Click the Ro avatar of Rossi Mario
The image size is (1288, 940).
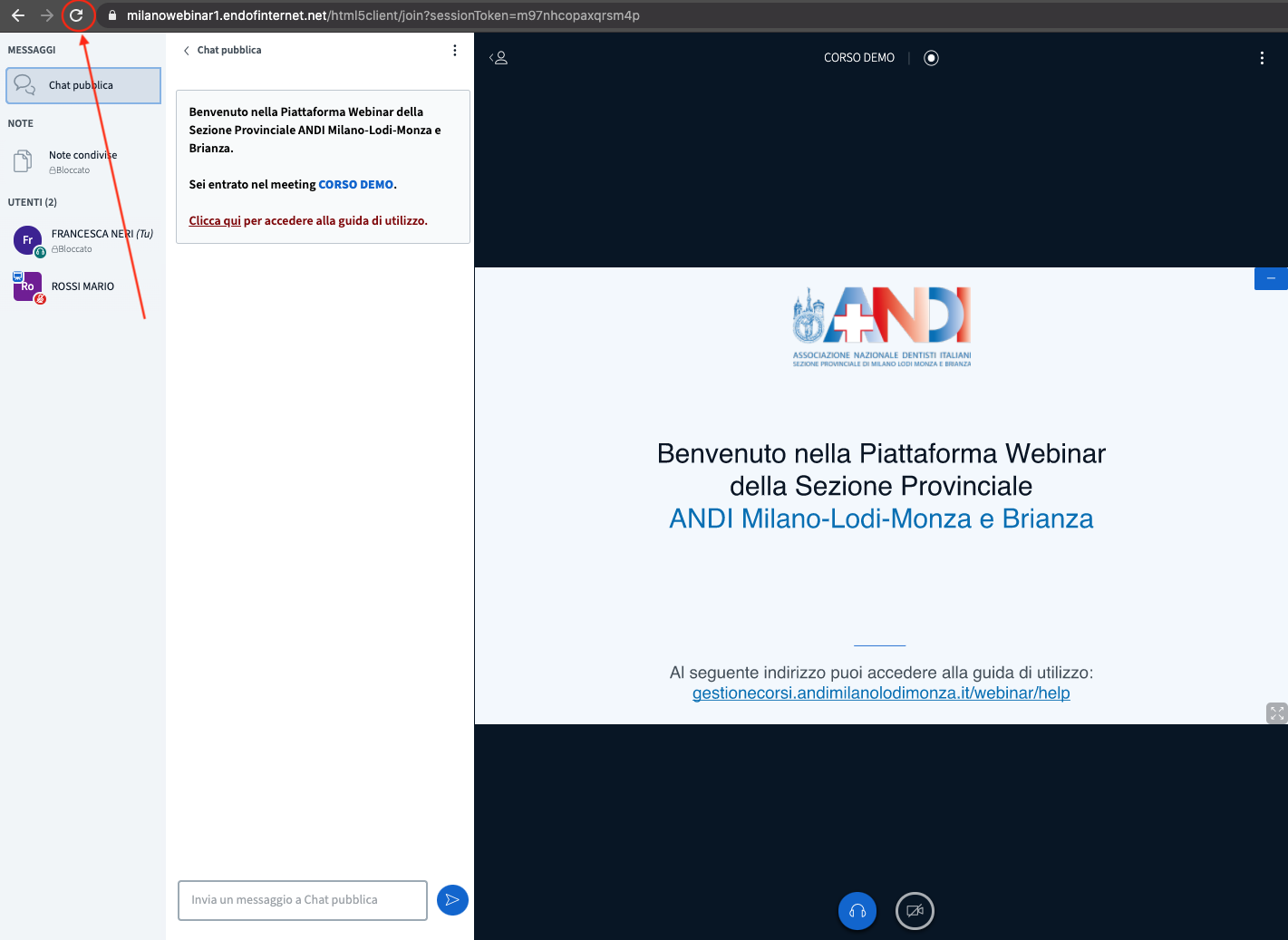27,286
